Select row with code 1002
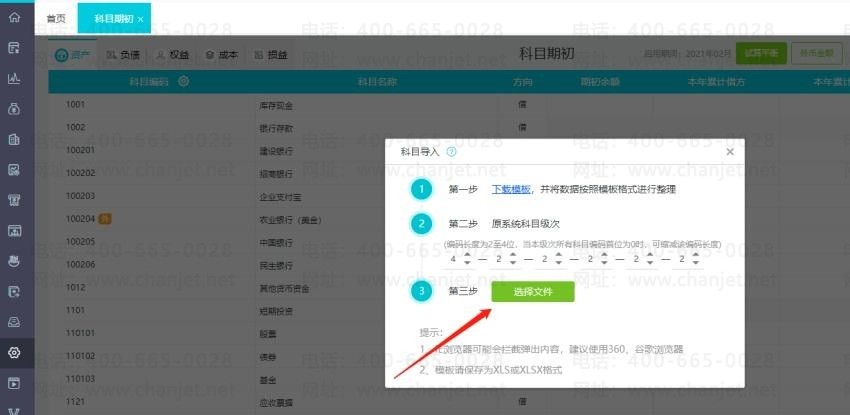This screenshot has height=415, width=850. (449, 127)
